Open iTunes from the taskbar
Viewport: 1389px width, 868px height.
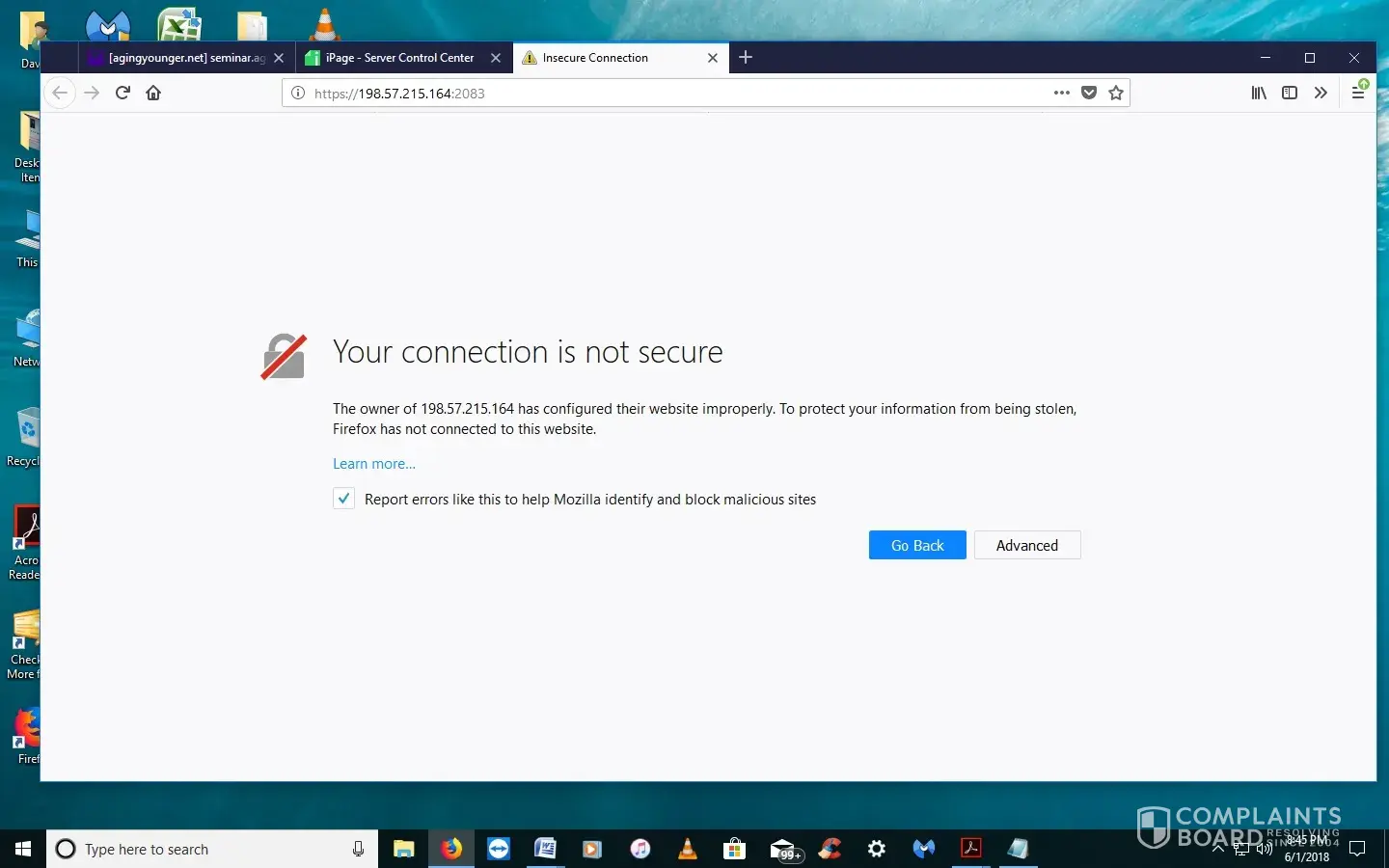click(x=640, y=849)
